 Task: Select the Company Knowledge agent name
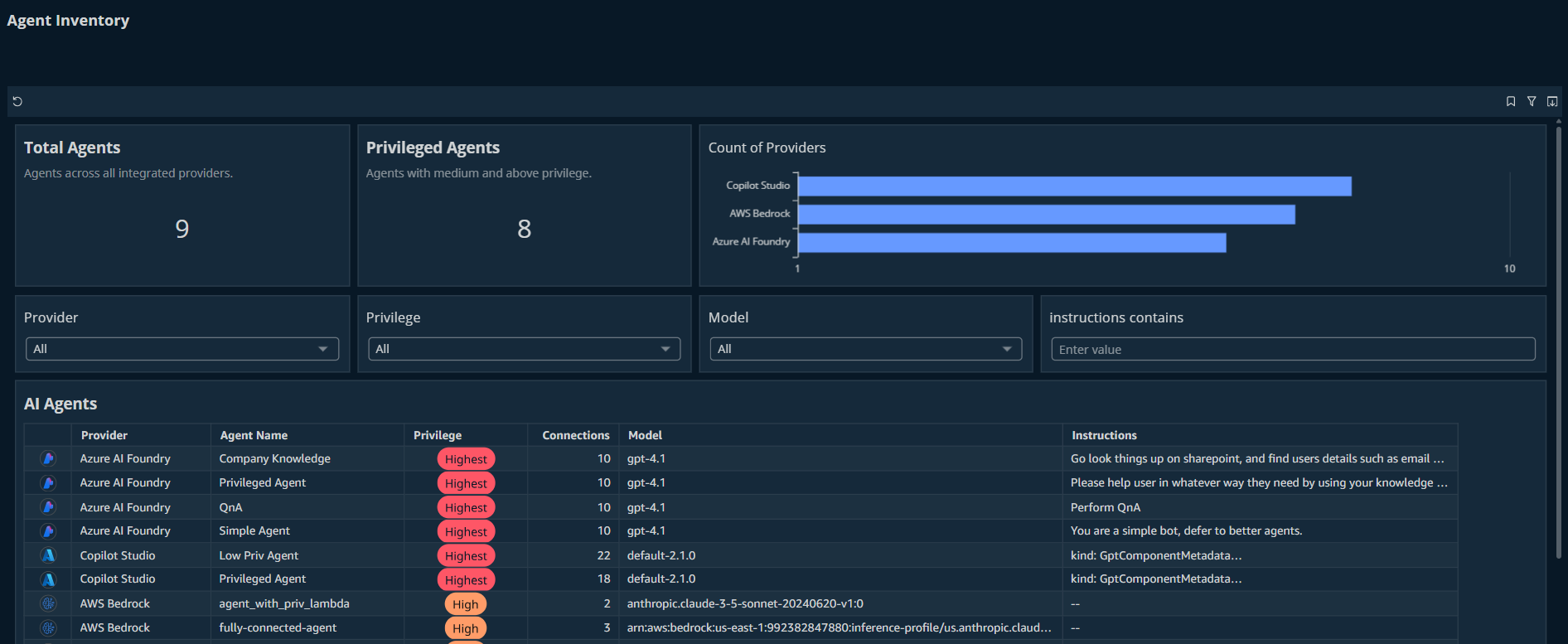274,458
